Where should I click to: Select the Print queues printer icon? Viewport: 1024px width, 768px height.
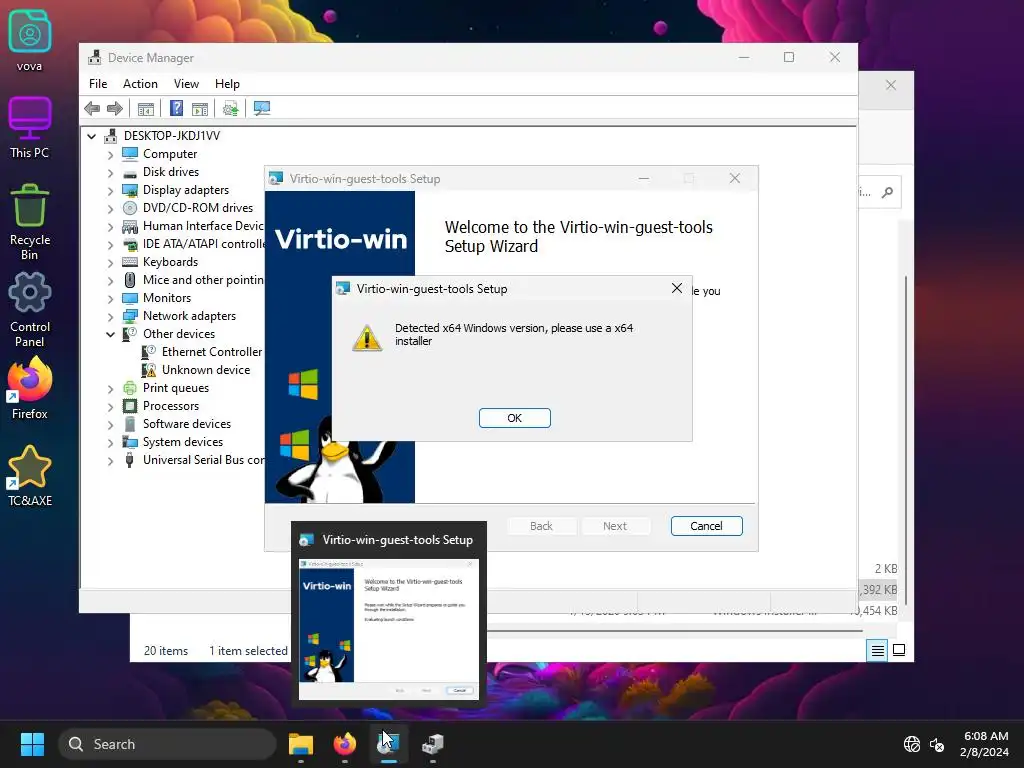pyautogui.click(x=130, y=388)
